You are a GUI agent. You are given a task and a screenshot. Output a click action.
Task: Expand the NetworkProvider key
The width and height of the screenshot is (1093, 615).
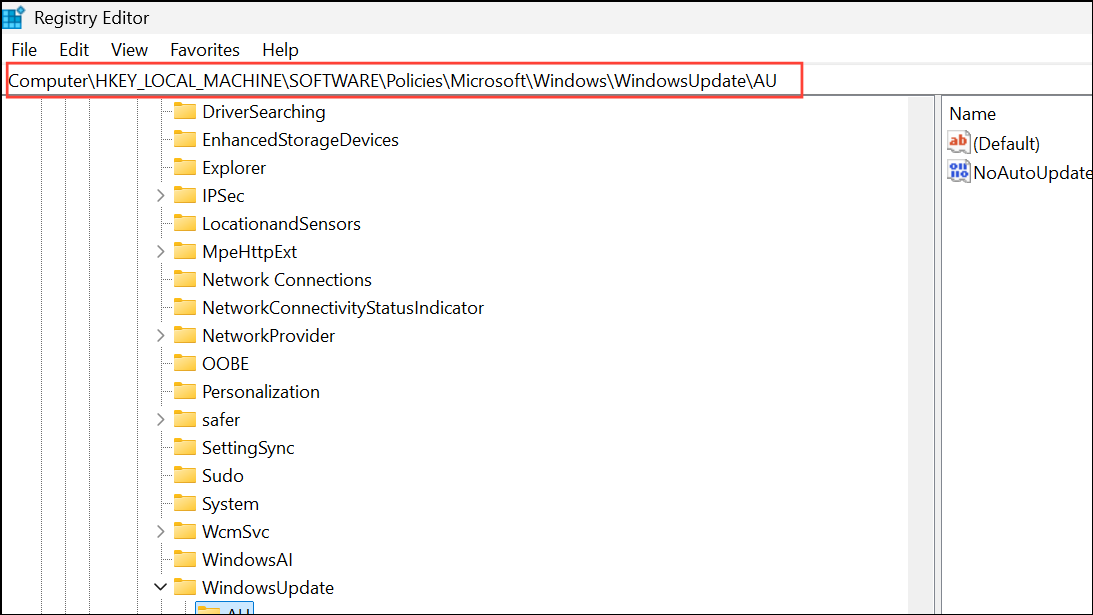pyautogui.click(x=161, y=335)
